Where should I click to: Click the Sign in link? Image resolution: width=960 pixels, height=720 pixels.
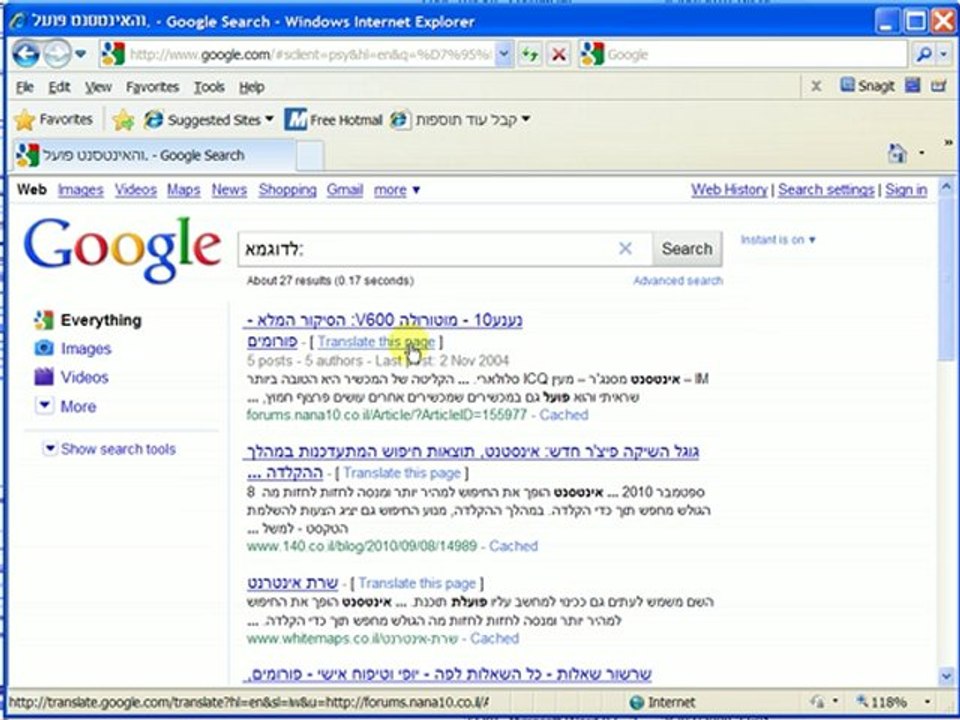[x=906, y=190]
